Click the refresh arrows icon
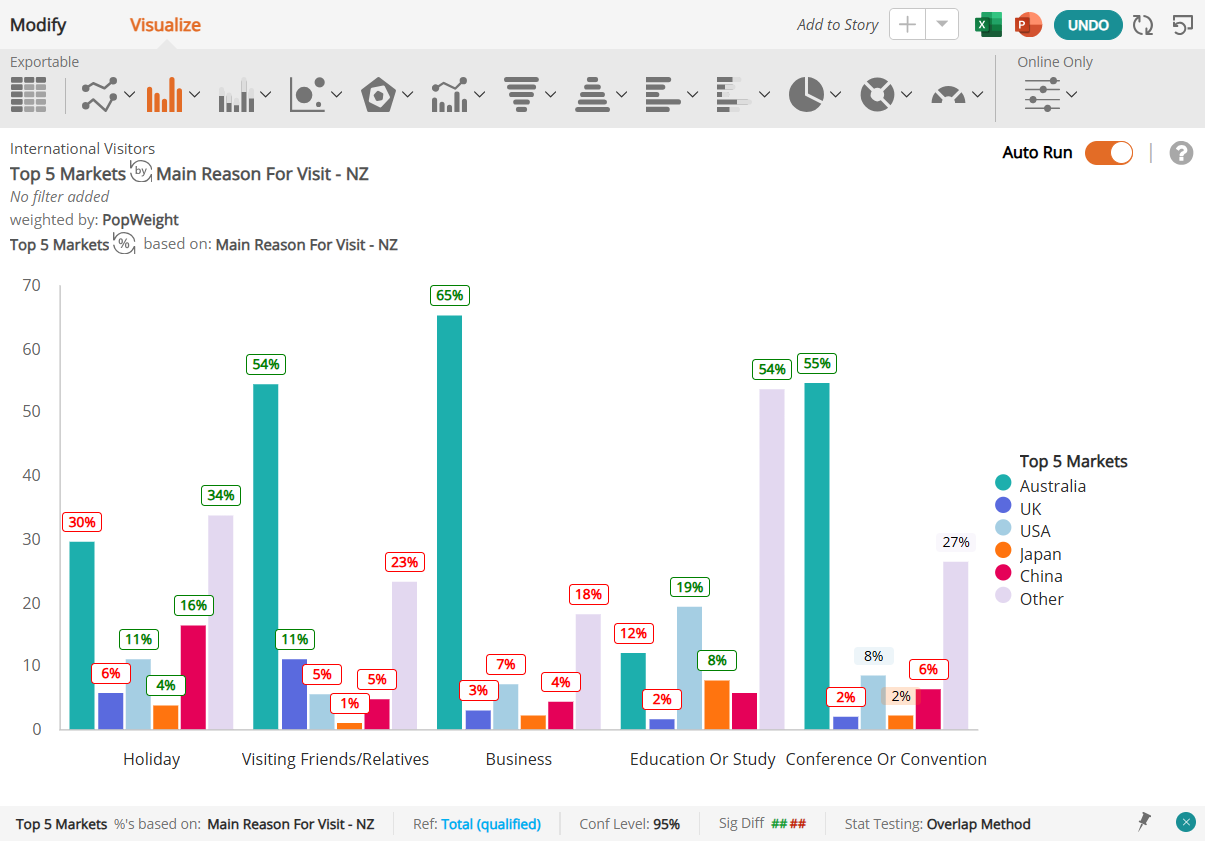Image resolution: width=1205 pixels, height=841 pixels. tap(1143, 25)
